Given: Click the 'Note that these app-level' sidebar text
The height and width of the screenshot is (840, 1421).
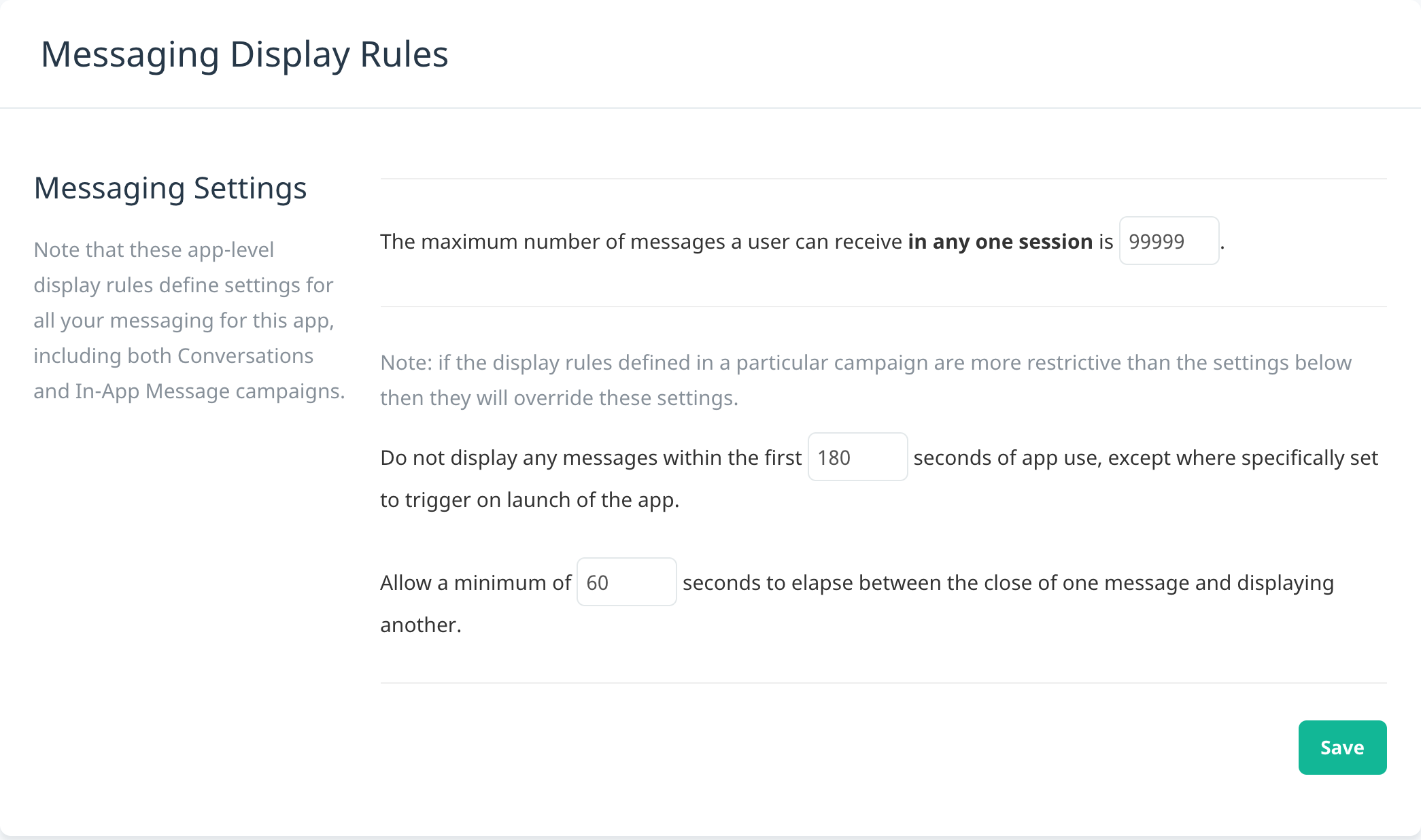Looking at the screenshot, I should pos(154,249).
